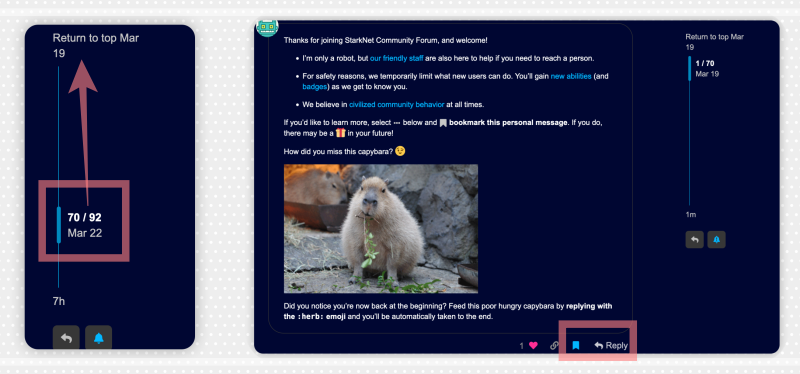Click the notification bell under the 1 / 70 timeline

click(716, 239)
